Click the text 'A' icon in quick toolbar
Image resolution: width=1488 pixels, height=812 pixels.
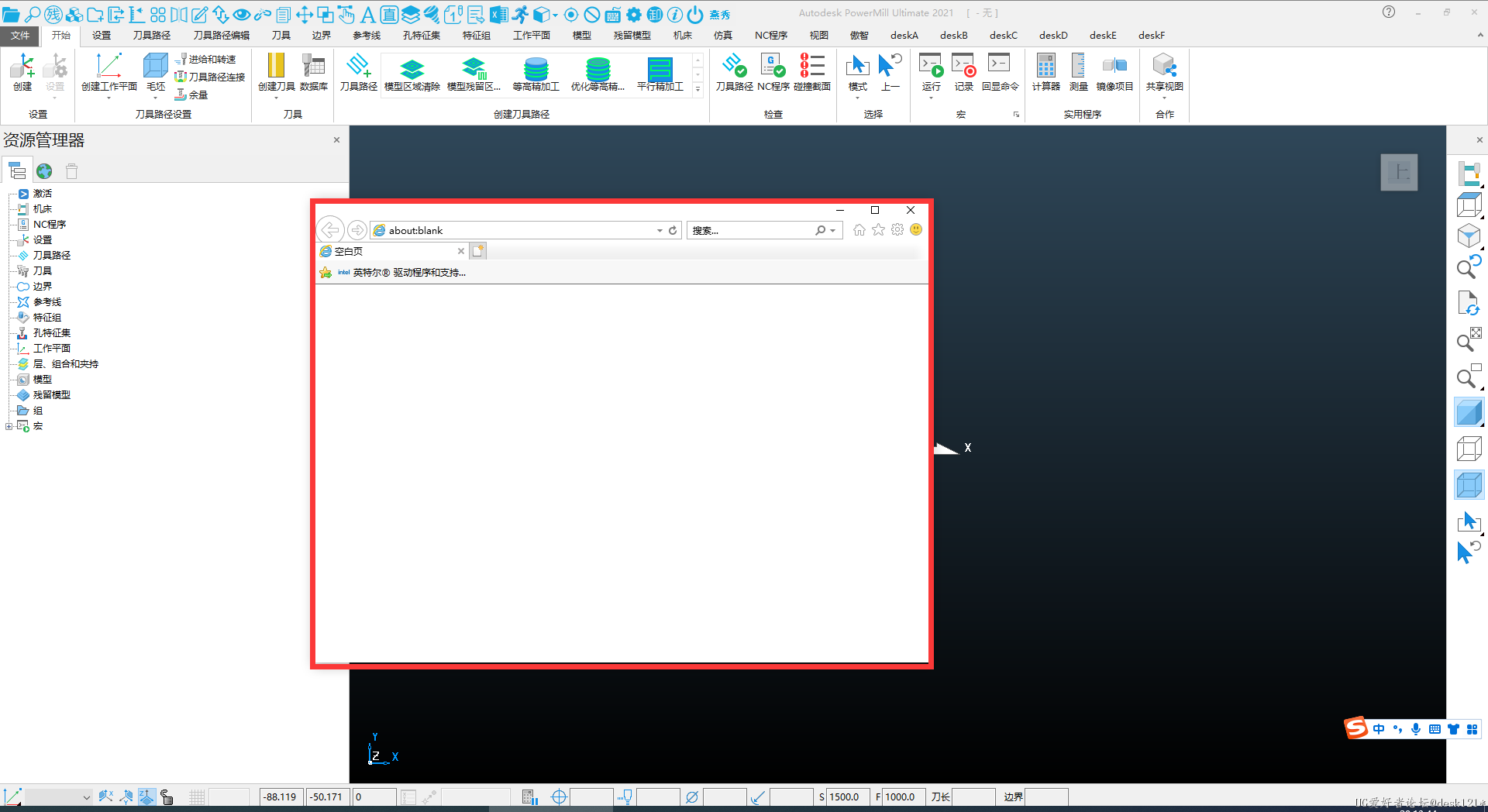pyautogui.click(x=368, y=14)
